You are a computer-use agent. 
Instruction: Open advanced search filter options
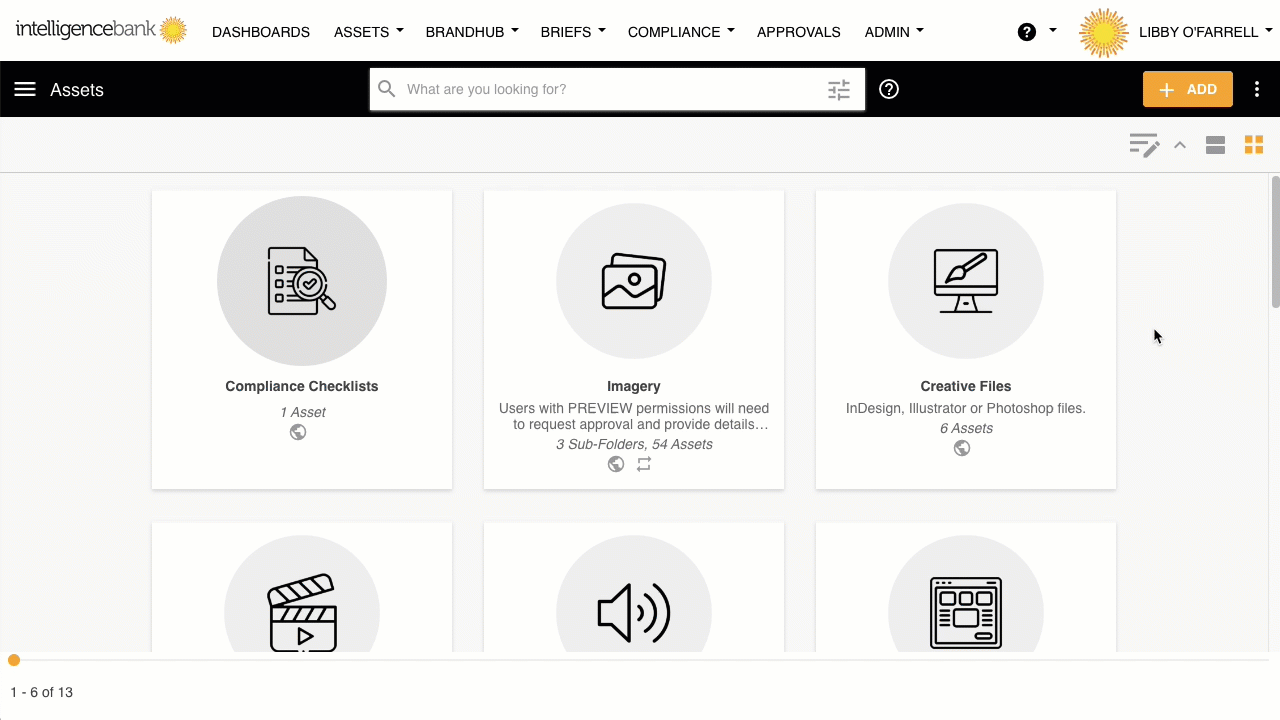pos(839,90)
